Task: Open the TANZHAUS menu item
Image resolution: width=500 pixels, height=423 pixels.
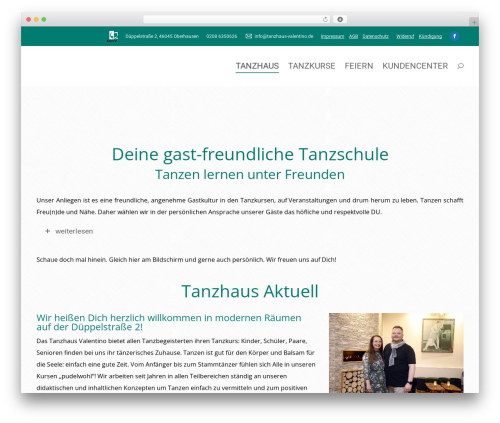Action: coord(257,66)
